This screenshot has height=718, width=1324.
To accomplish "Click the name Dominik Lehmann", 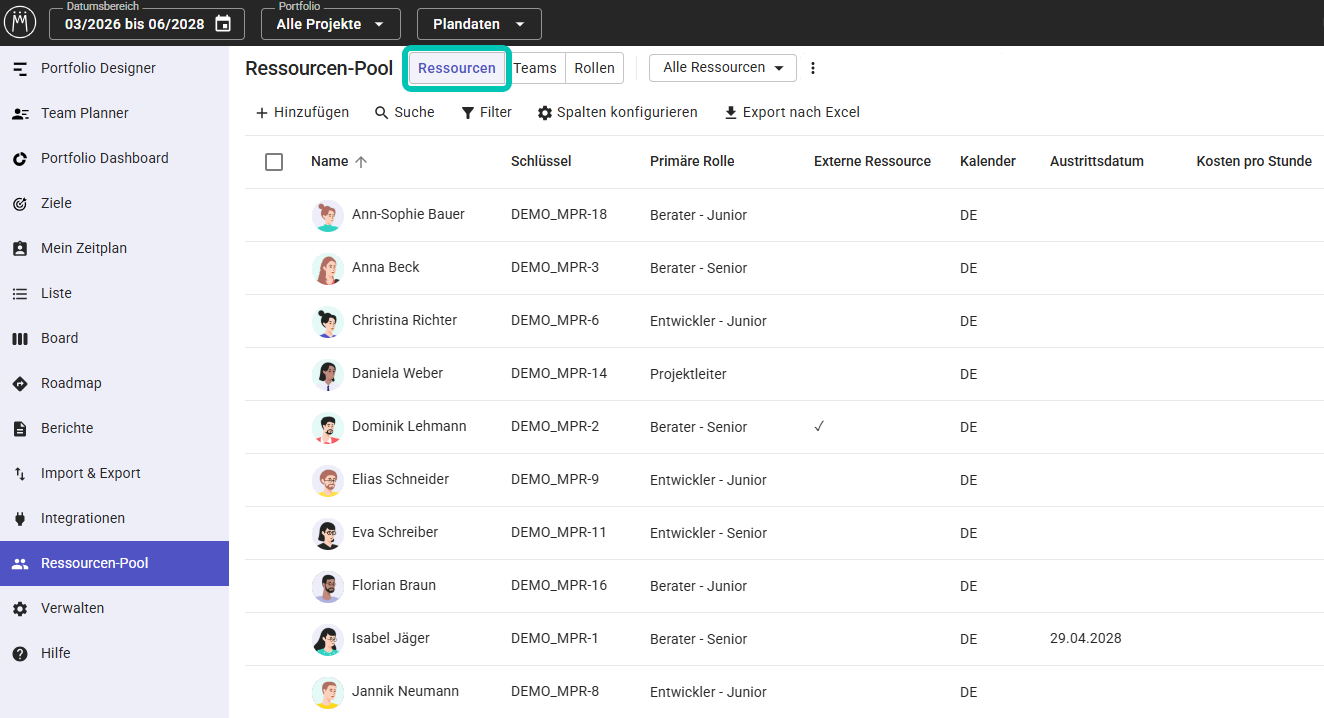I will [x=409, y=427].
